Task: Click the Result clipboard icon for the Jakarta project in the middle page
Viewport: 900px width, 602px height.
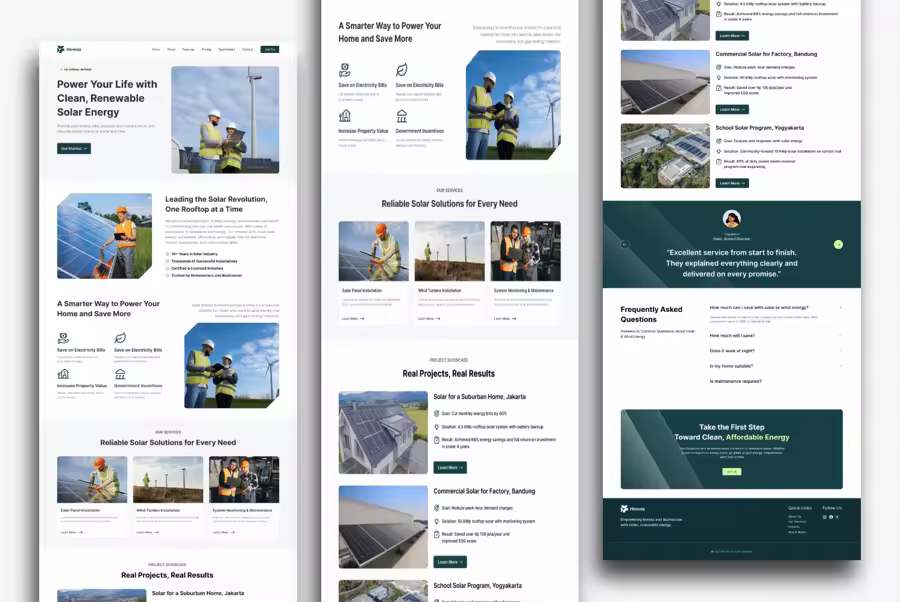Action: 437,440
